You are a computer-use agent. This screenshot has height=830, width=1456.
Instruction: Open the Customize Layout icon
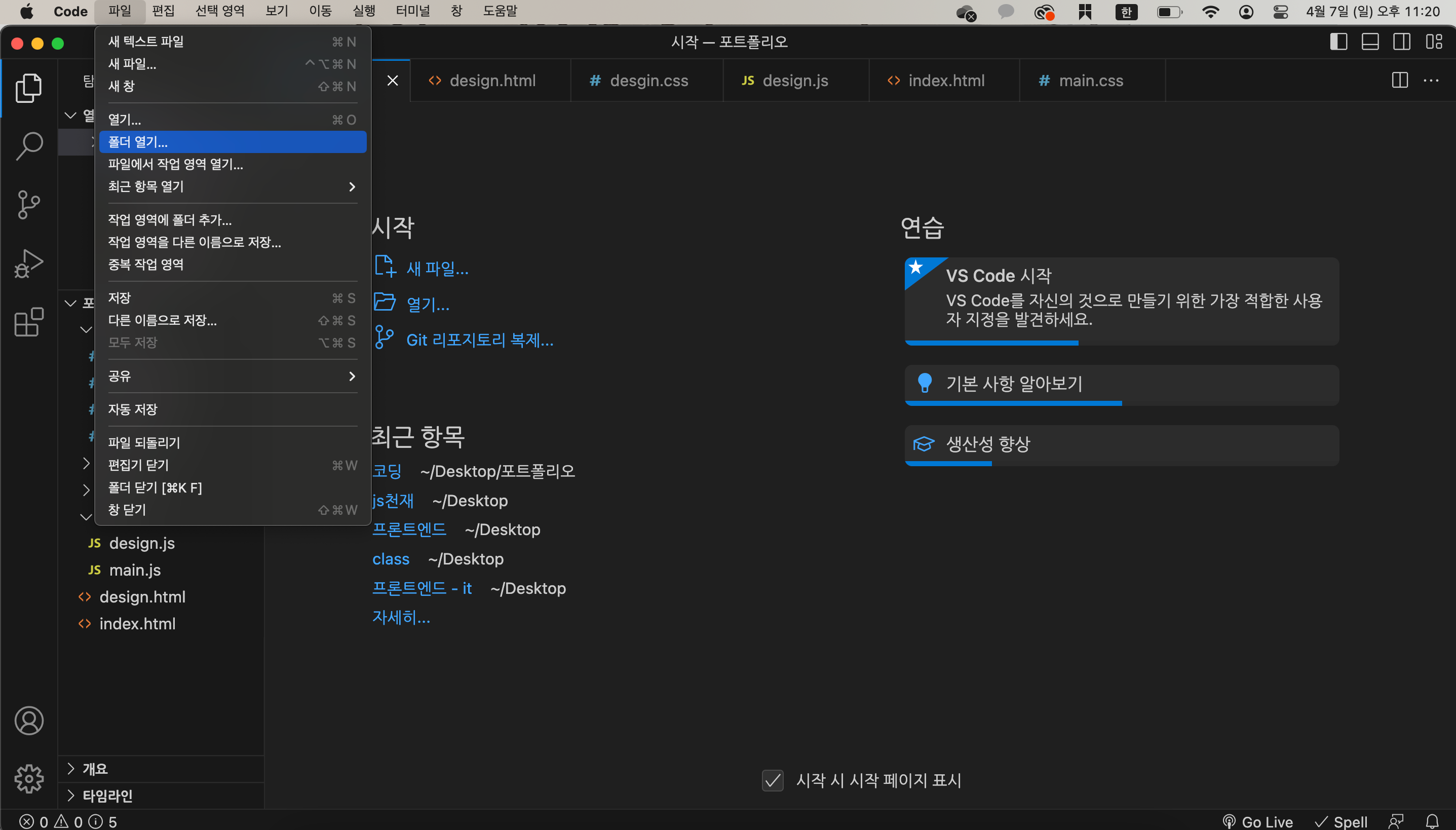tap(1434, 42)
